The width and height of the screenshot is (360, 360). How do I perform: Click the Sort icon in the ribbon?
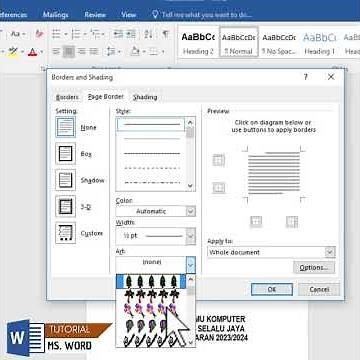tap(148, 34)
